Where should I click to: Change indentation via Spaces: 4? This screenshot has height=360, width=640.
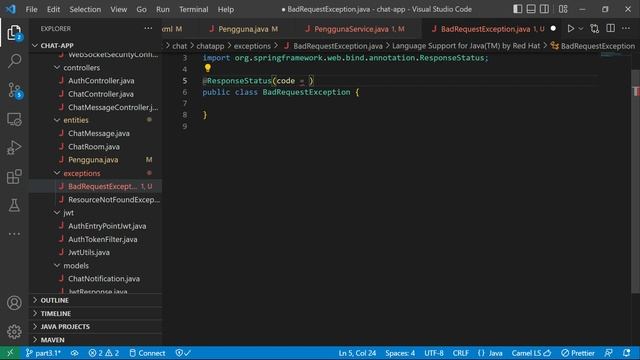(400, 353)
